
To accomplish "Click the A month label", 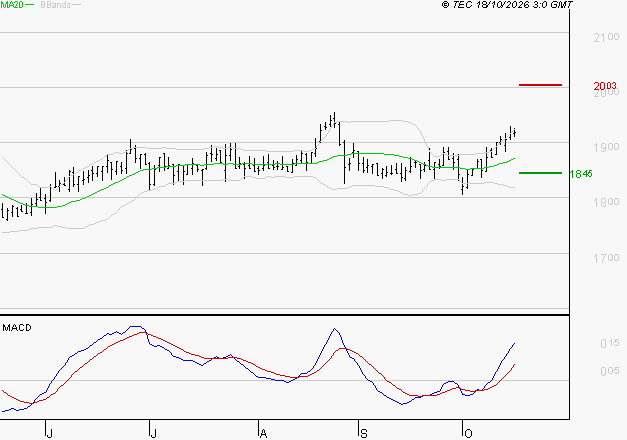I will tap(263, 434).
